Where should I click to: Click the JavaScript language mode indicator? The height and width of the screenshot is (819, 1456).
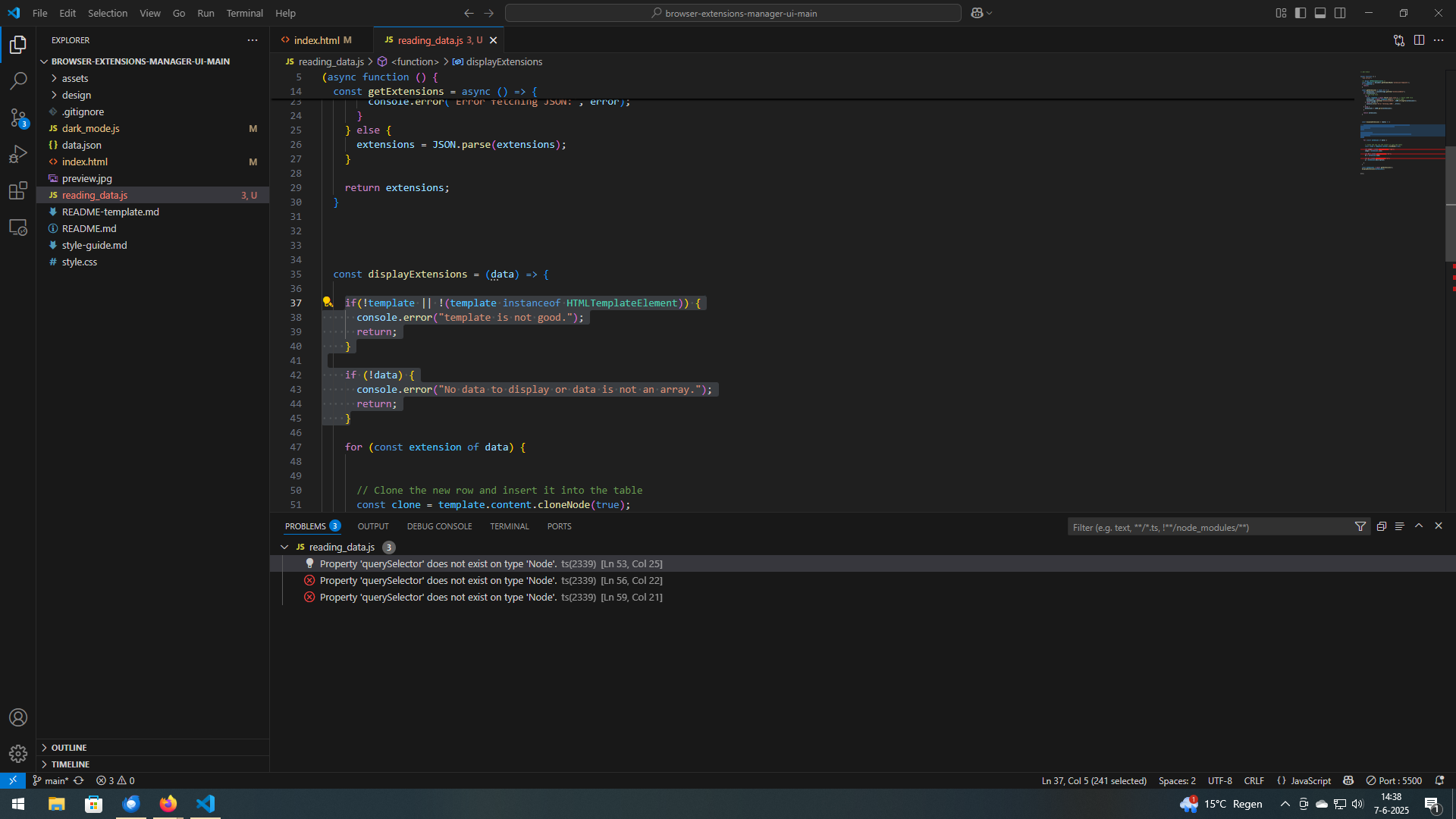click(x=1310, y=780)
